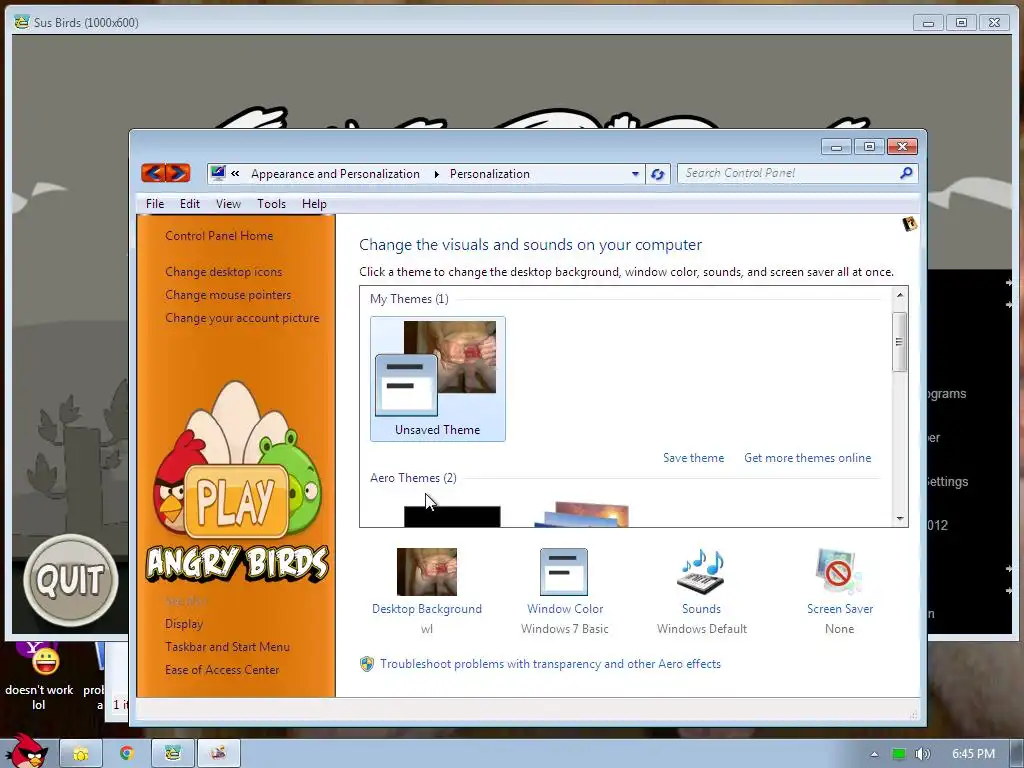Select the second Aero theme thumbnail

(x=583, y=514)
